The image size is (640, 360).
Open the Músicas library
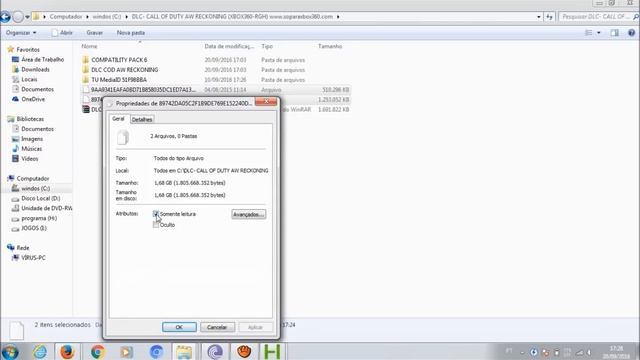[x=31, y=149]
